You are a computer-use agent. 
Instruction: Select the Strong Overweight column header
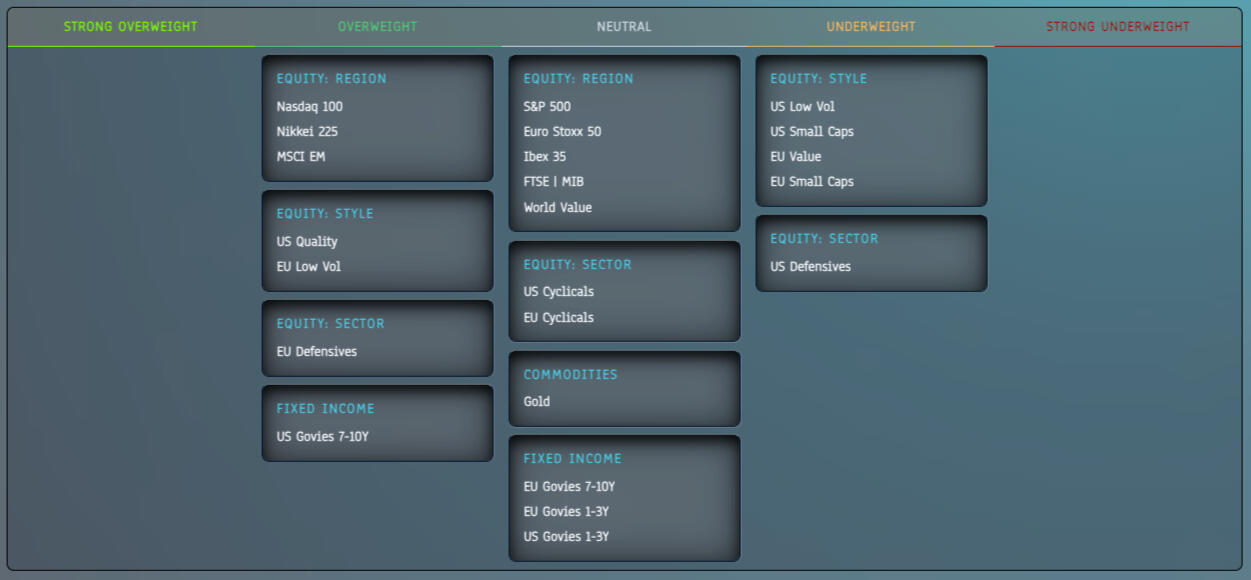(131, 27)
